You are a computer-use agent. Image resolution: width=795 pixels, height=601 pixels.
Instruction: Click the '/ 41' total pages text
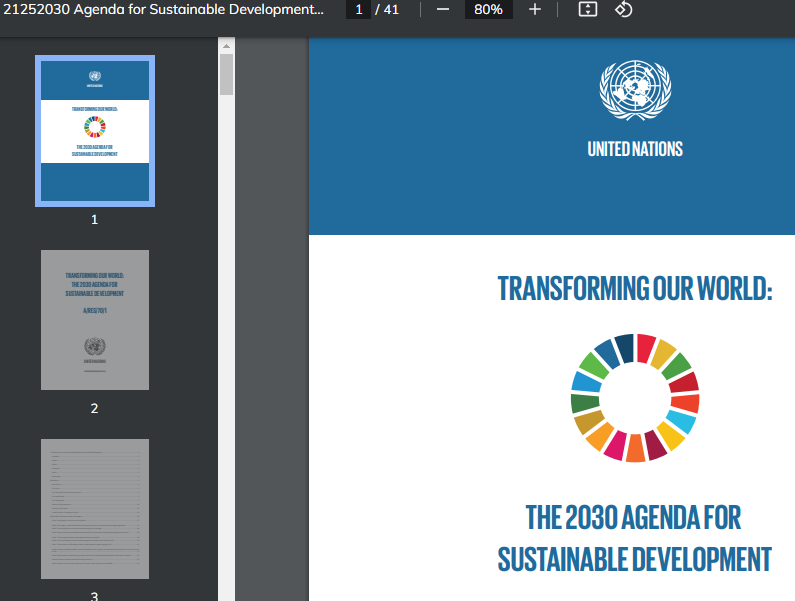tap(387, 10)
